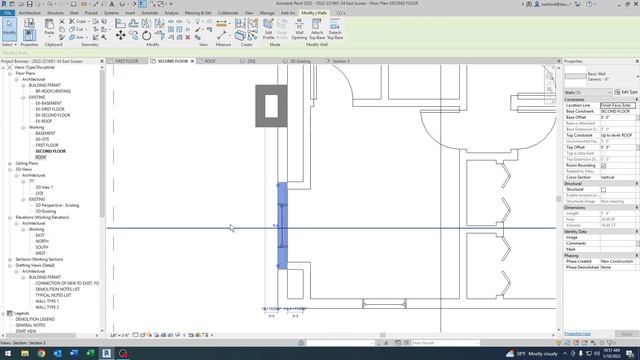Activate the Rotate tool
640x360 pixels.
pyautogui.click(x=147, y=36)
